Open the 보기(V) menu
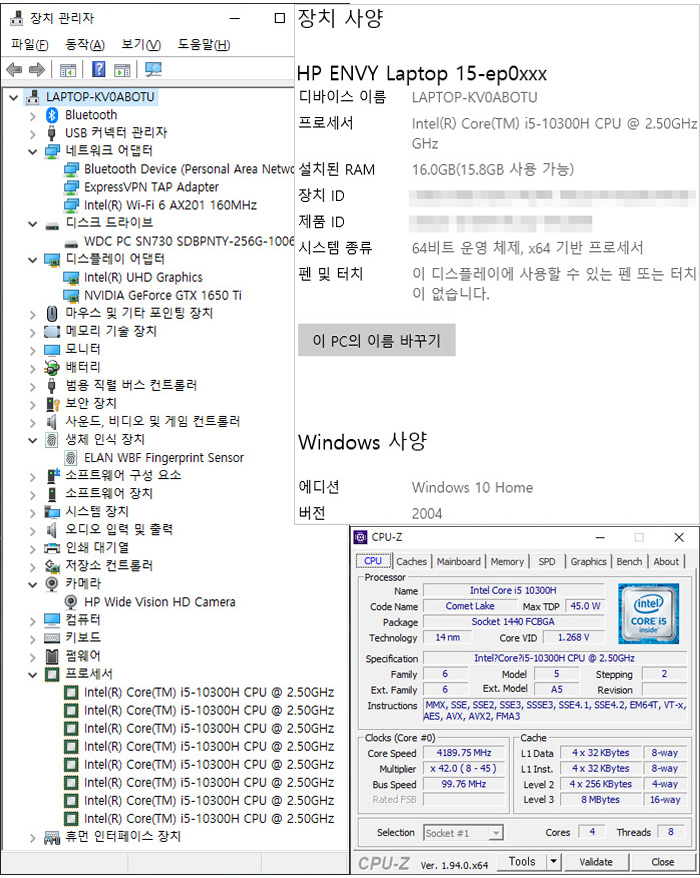This screenshot has width=700, height=878. [141, 44]
